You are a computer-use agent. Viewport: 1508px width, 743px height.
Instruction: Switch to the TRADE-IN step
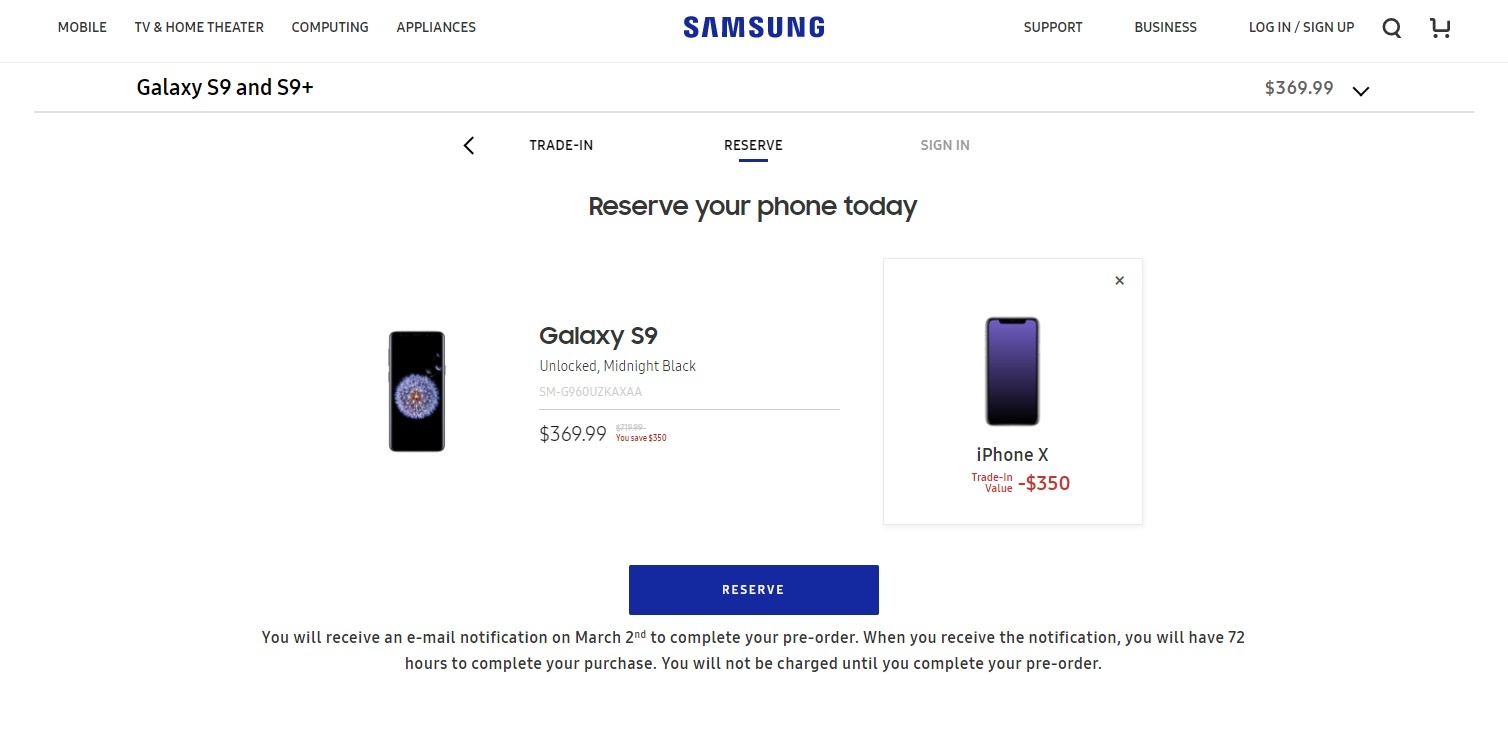pyautogui.click(x=561, y=145)
